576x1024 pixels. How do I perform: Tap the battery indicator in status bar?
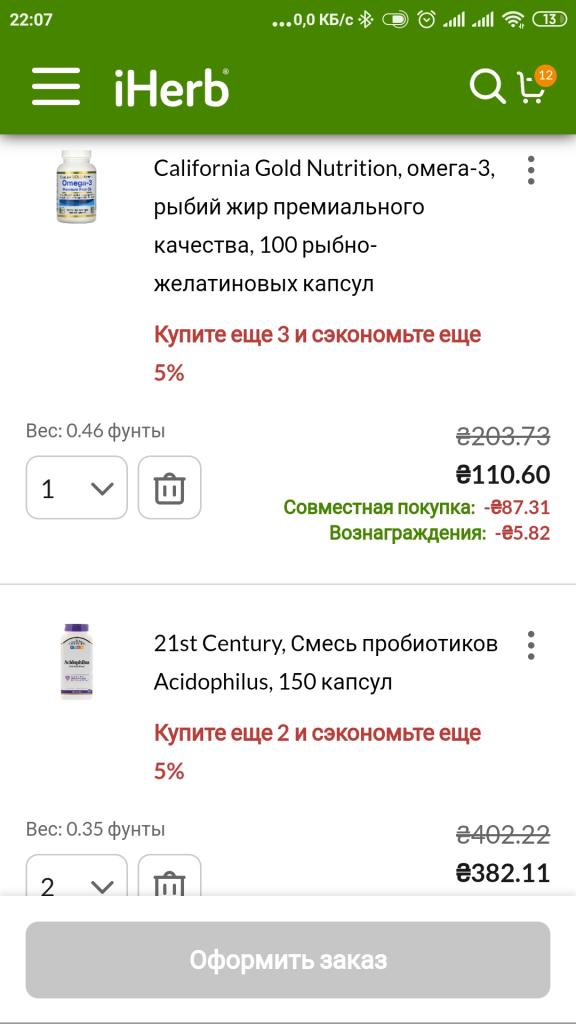(550, 20)
